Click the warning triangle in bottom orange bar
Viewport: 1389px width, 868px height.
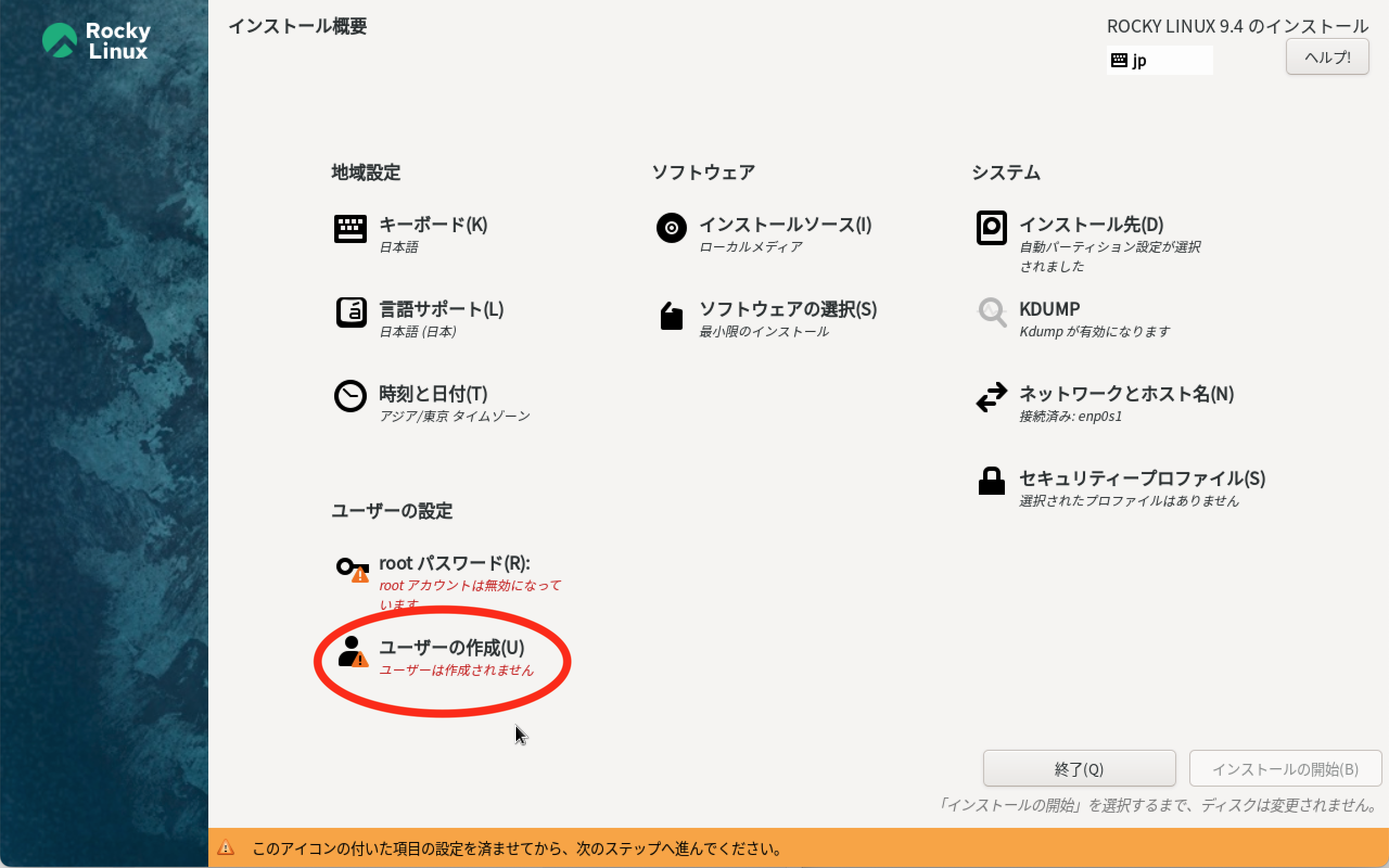point(226,847)
